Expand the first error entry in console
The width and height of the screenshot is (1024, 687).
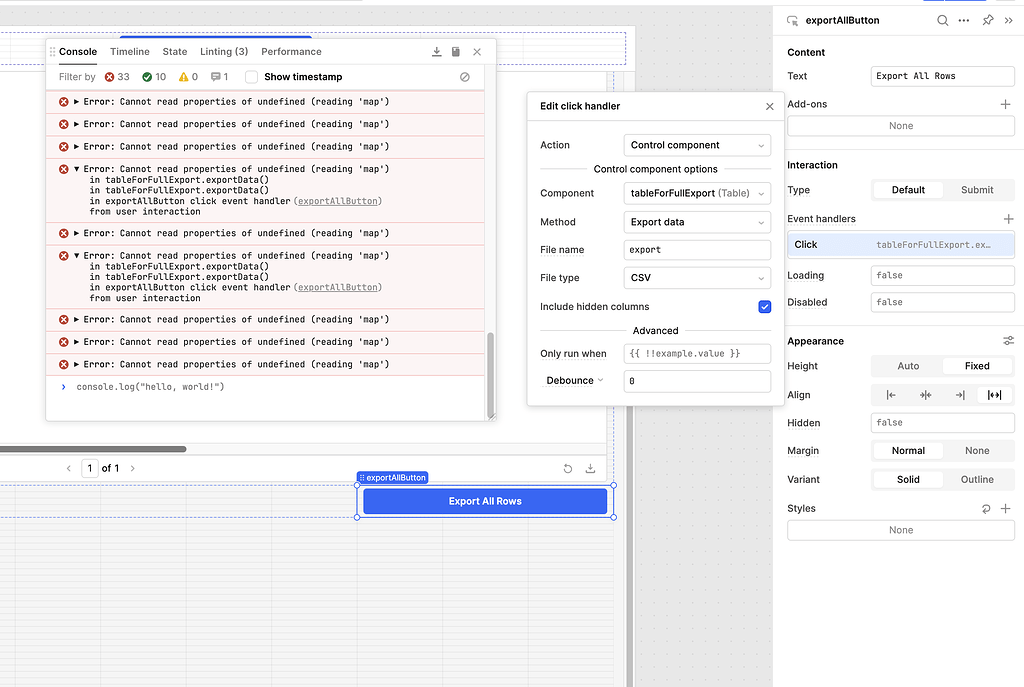76,102
